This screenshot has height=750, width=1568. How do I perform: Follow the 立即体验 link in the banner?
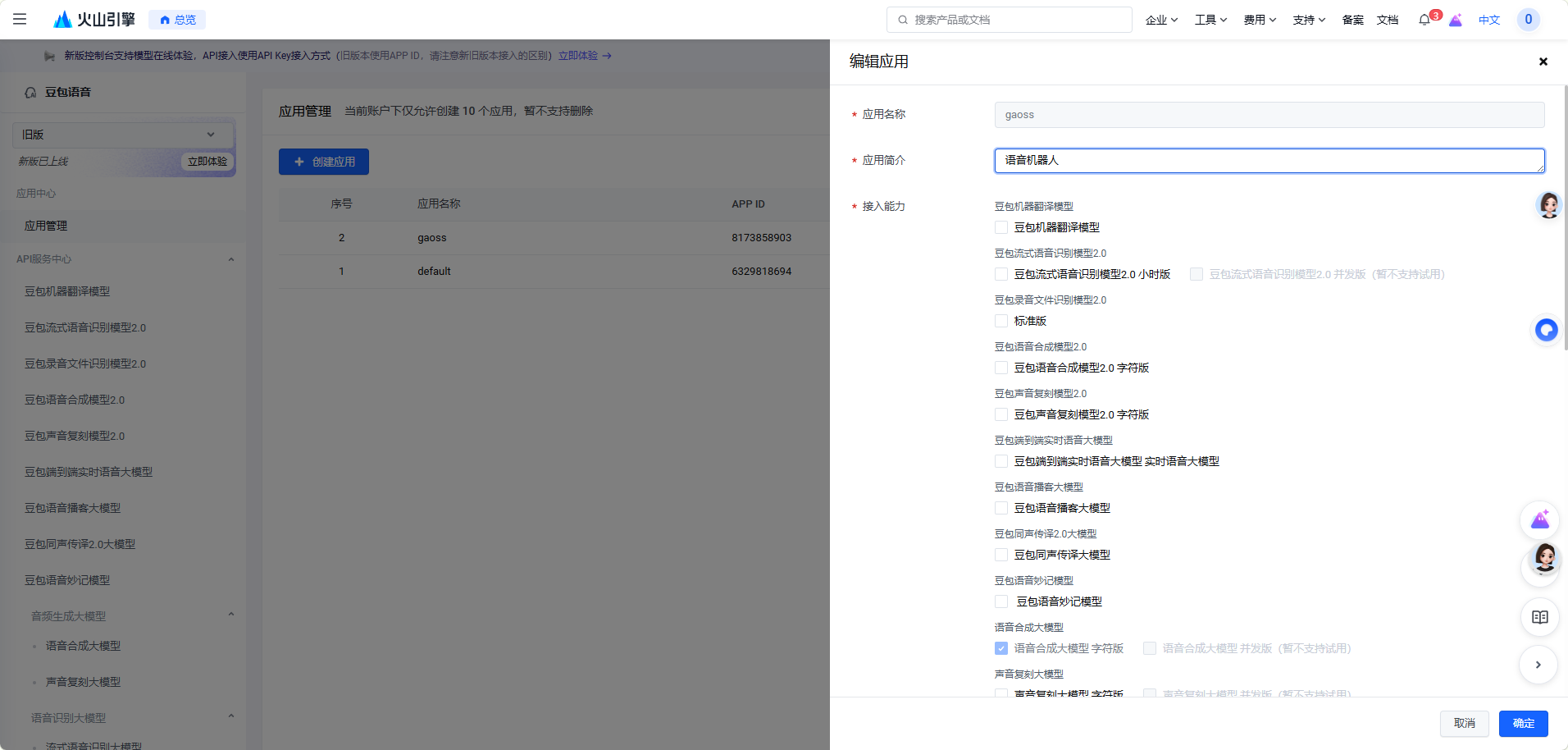(585, 56)
